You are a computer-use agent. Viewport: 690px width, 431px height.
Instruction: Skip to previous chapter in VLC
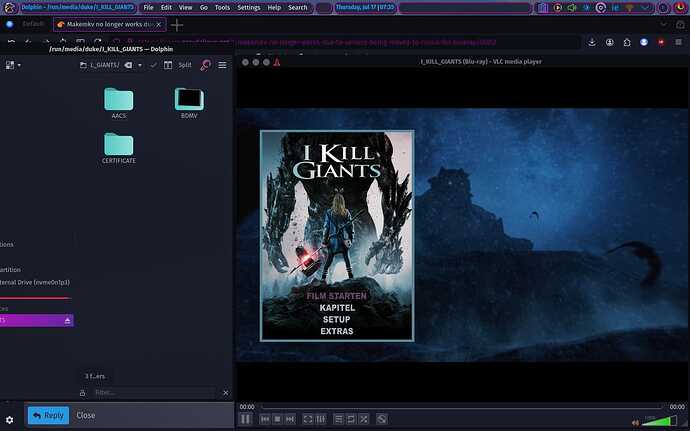[265, 420]
